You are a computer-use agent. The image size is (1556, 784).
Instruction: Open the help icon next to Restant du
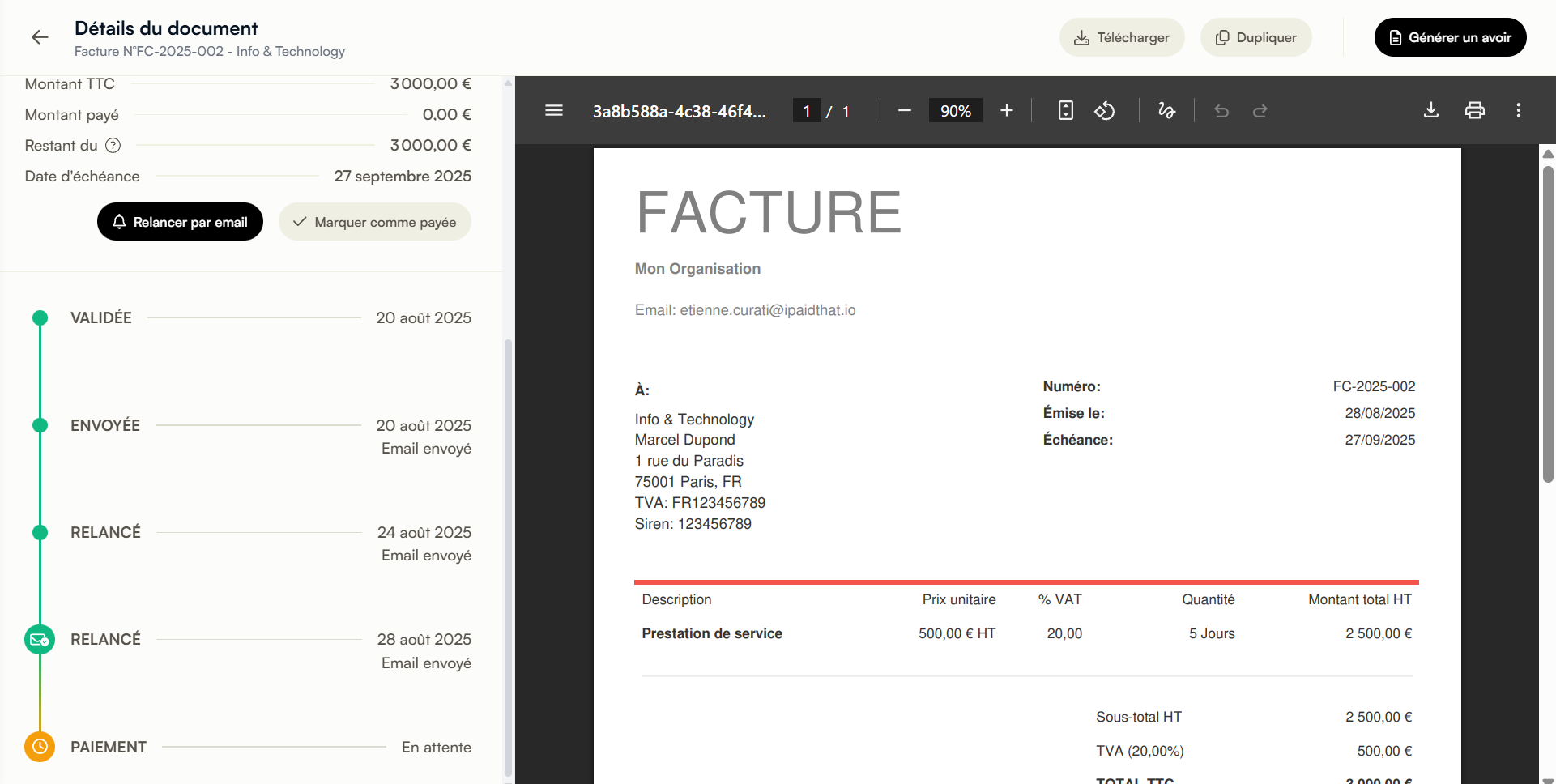113,146
